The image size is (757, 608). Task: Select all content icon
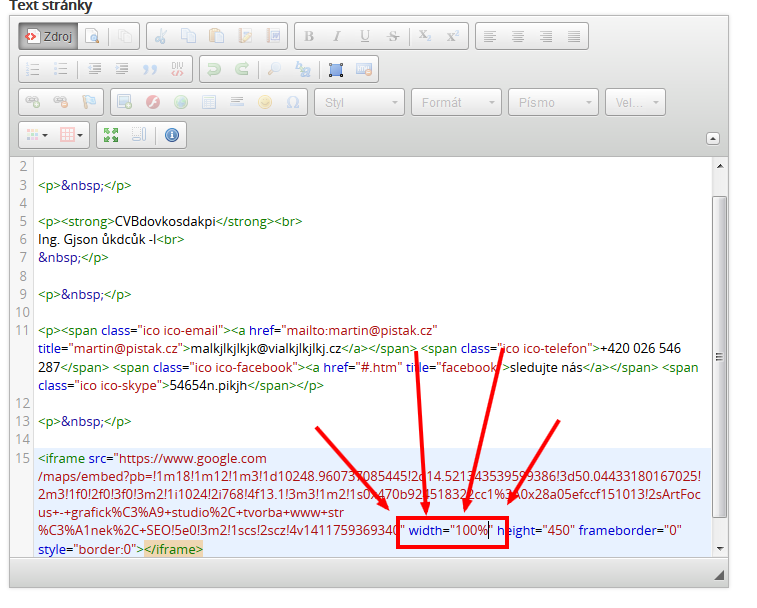click(x=336, y=69)
